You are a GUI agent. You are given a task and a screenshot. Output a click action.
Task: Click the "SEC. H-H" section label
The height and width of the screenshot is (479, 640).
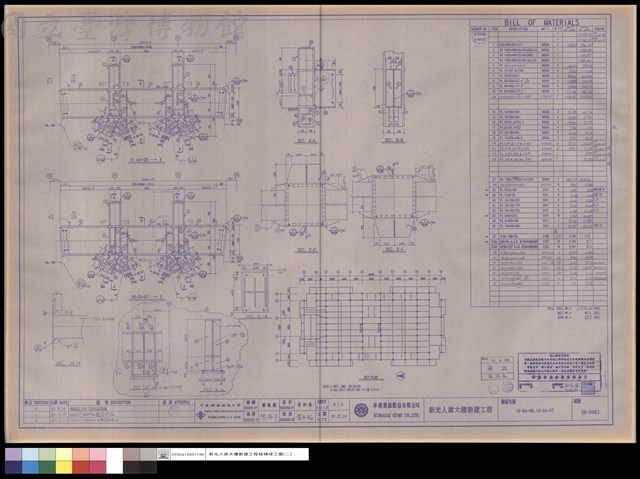[67, 364]
